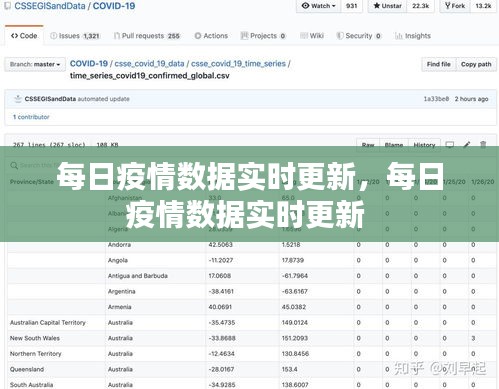Open the Issues tab

click(75, 36)
